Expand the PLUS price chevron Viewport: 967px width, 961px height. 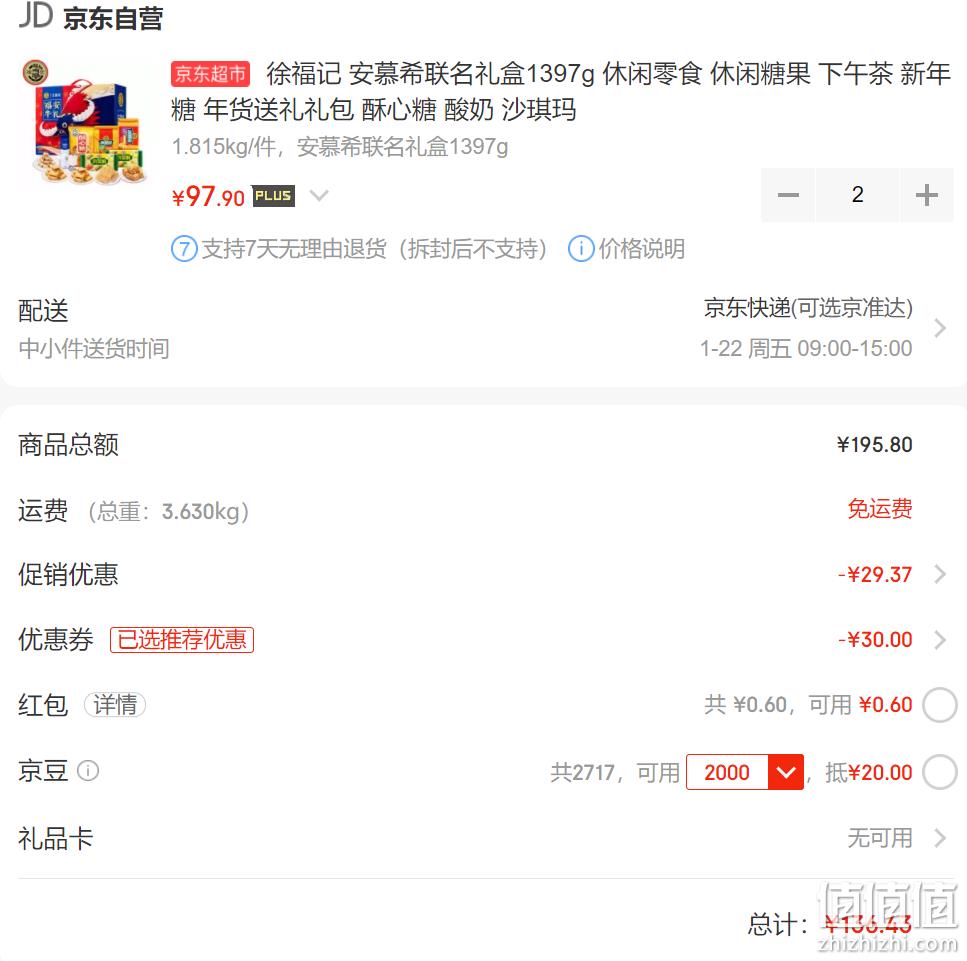pyautogui.click(x=319, y=196)
